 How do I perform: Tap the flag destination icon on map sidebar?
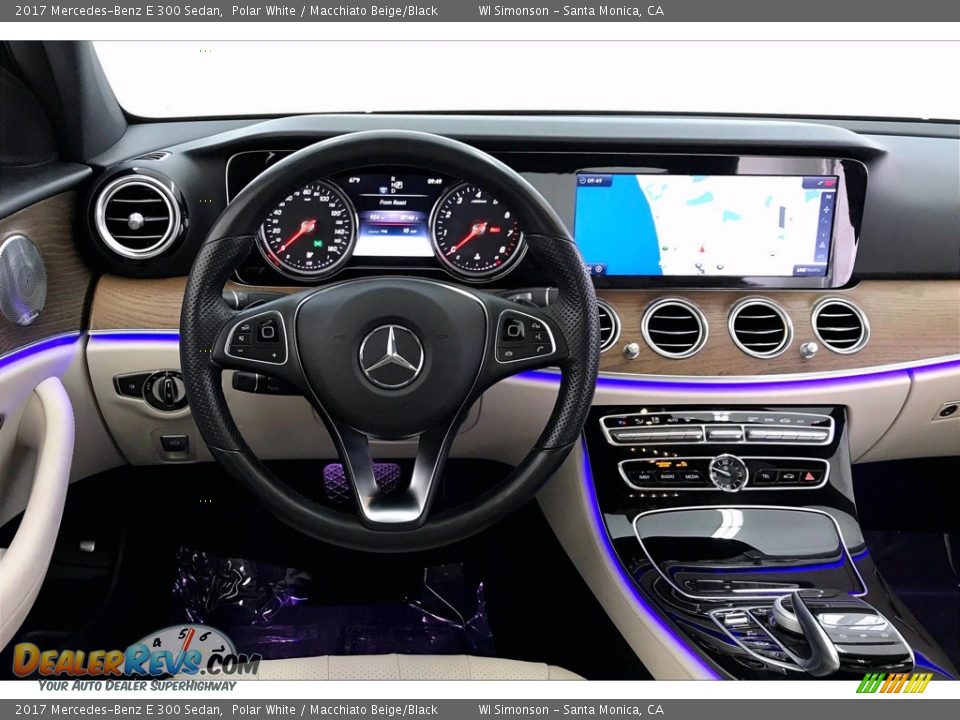point(828,197)
